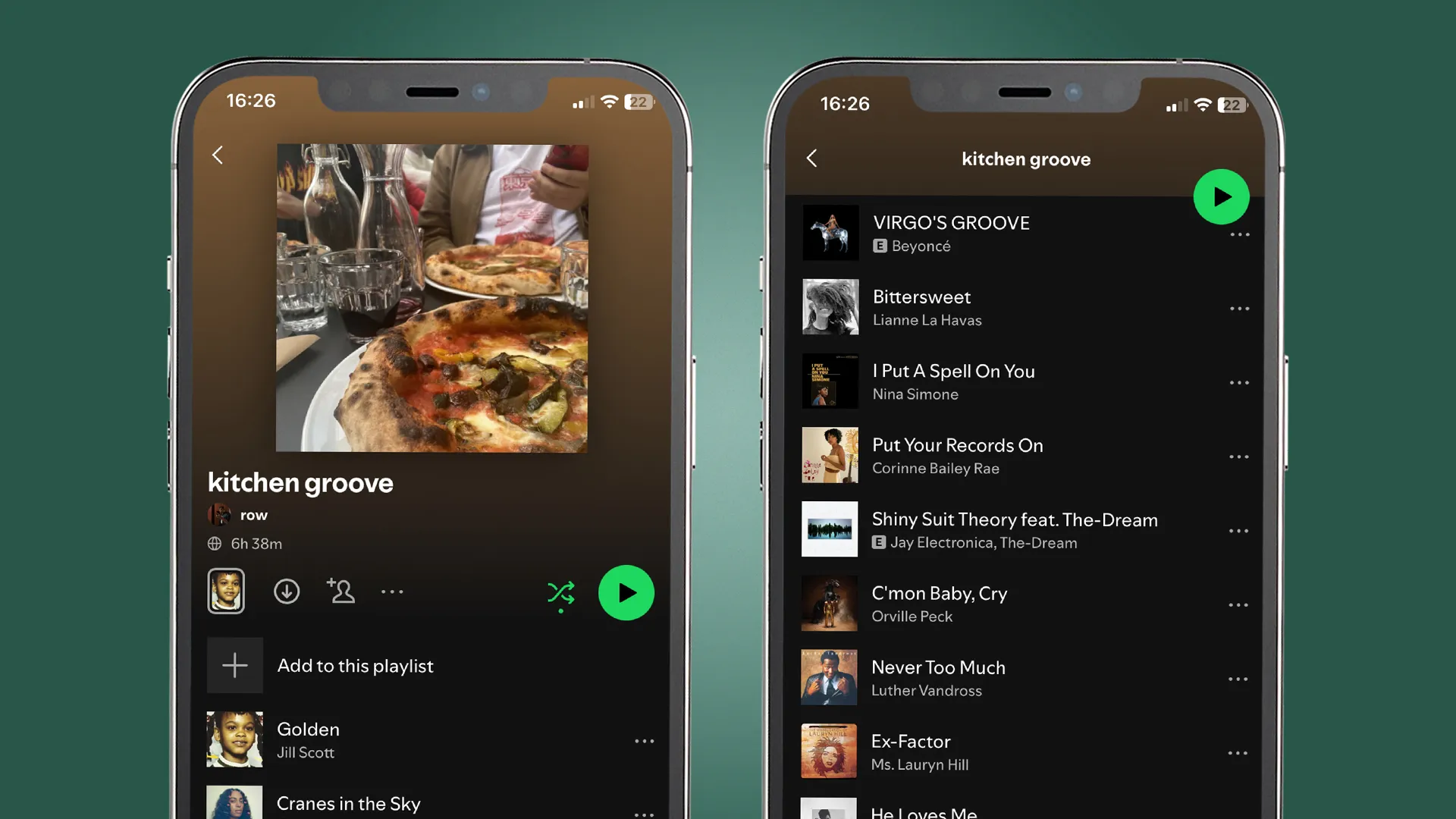The width and height of the screenshot is (1456, 819).
Task: Tap the back arrow on right phone
Action: pyautogui.click(x=812, y=158)
